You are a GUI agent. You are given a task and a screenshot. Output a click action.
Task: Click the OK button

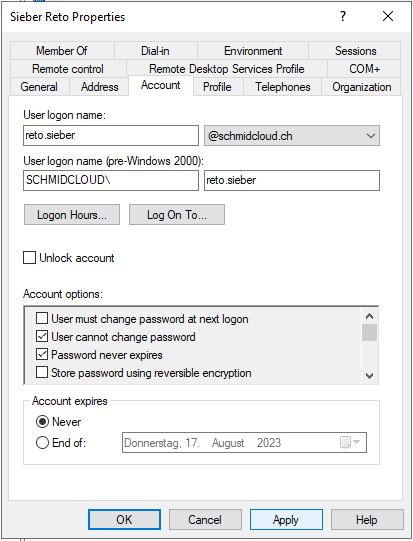click(124, 520)
